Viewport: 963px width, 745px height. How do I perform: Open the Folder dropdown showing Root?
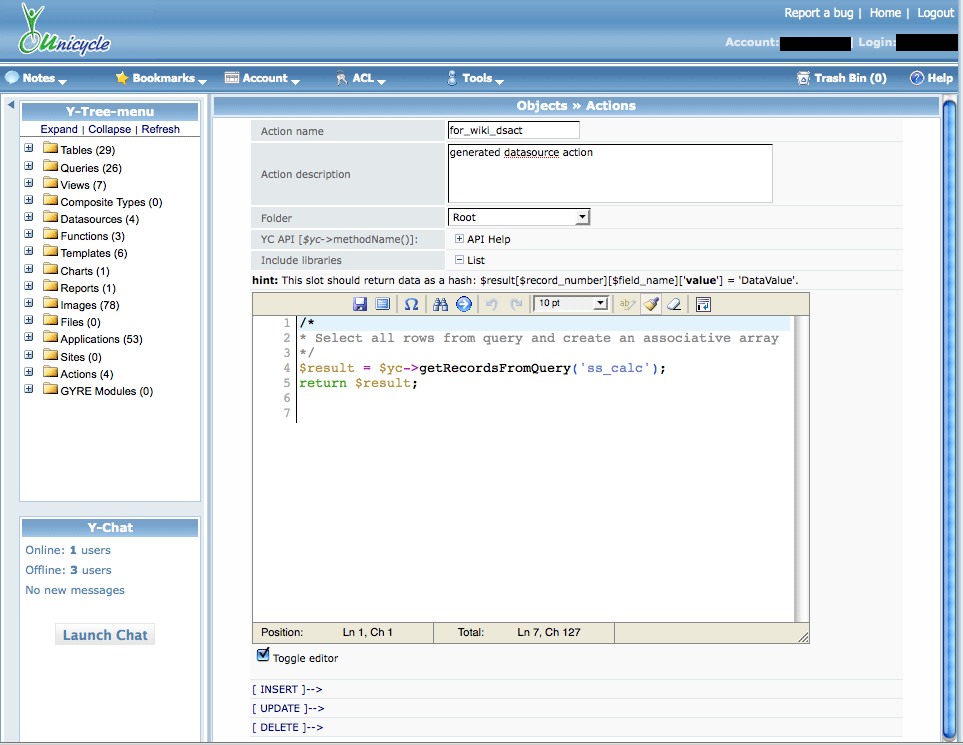point(519,217)
